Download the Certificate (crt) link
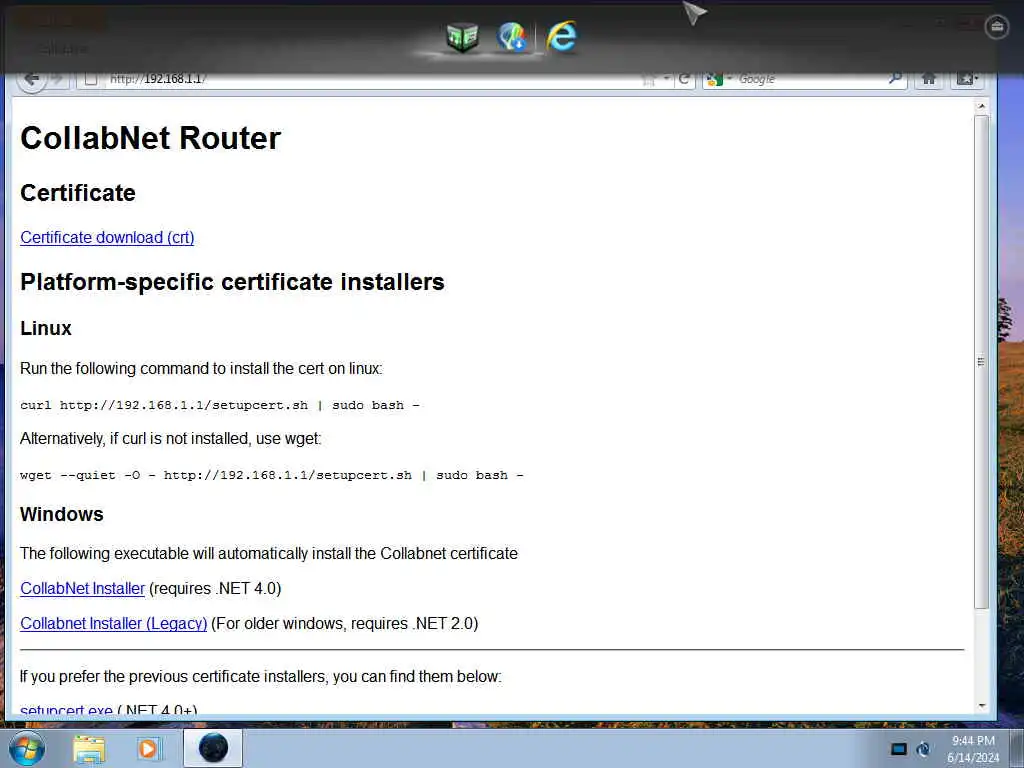Viewport: 1024px width, 768px height. click(107, 237)
